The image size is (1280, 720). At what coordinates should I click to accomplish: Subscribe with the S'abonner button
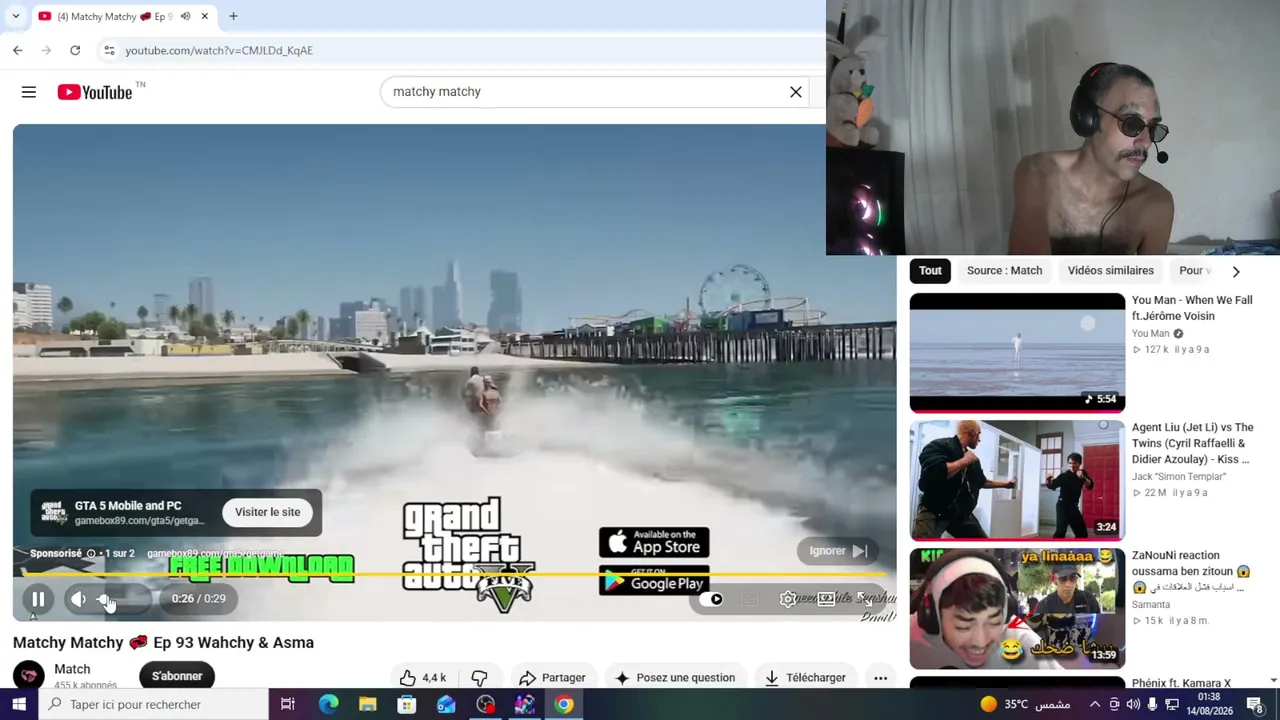(x=177, y=676)
